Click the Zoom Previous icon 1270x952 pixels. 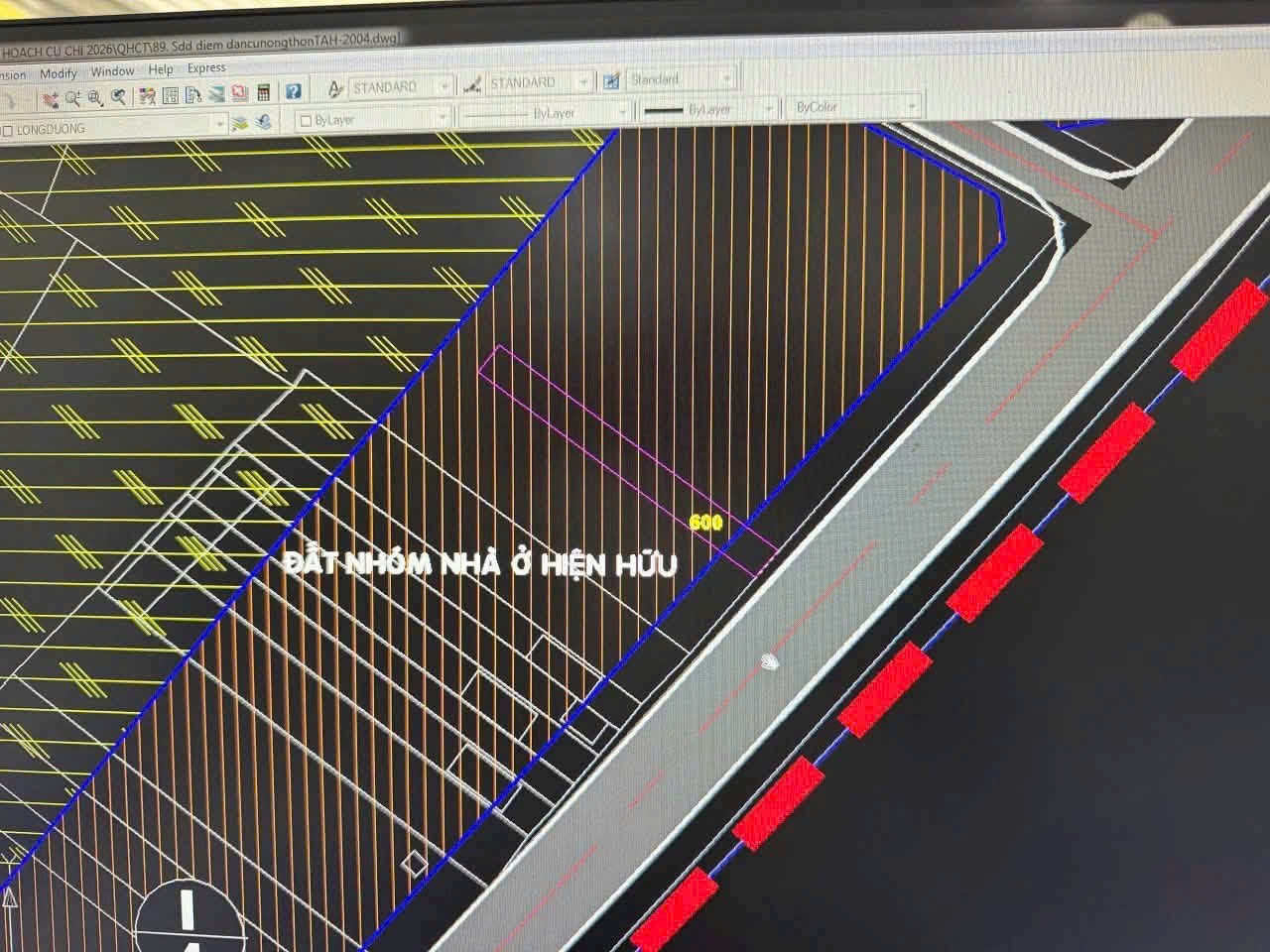(118, 96)
